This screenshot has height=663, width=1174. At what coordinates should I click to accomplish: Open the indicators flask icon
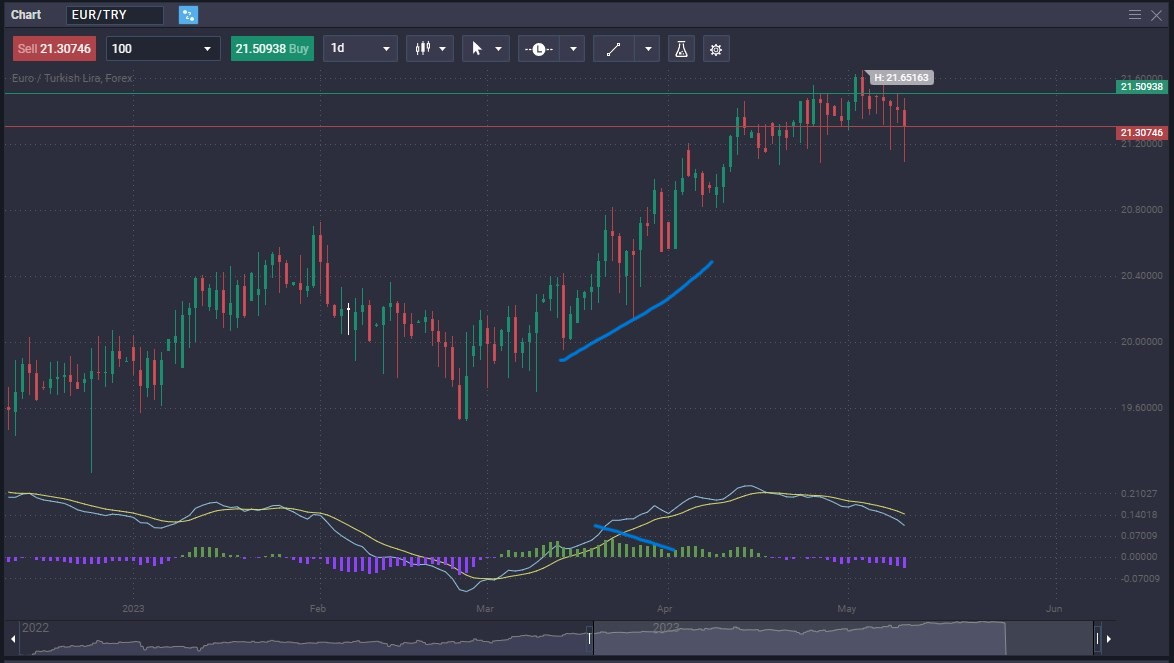pyautogui.click(x=681, y=48)
